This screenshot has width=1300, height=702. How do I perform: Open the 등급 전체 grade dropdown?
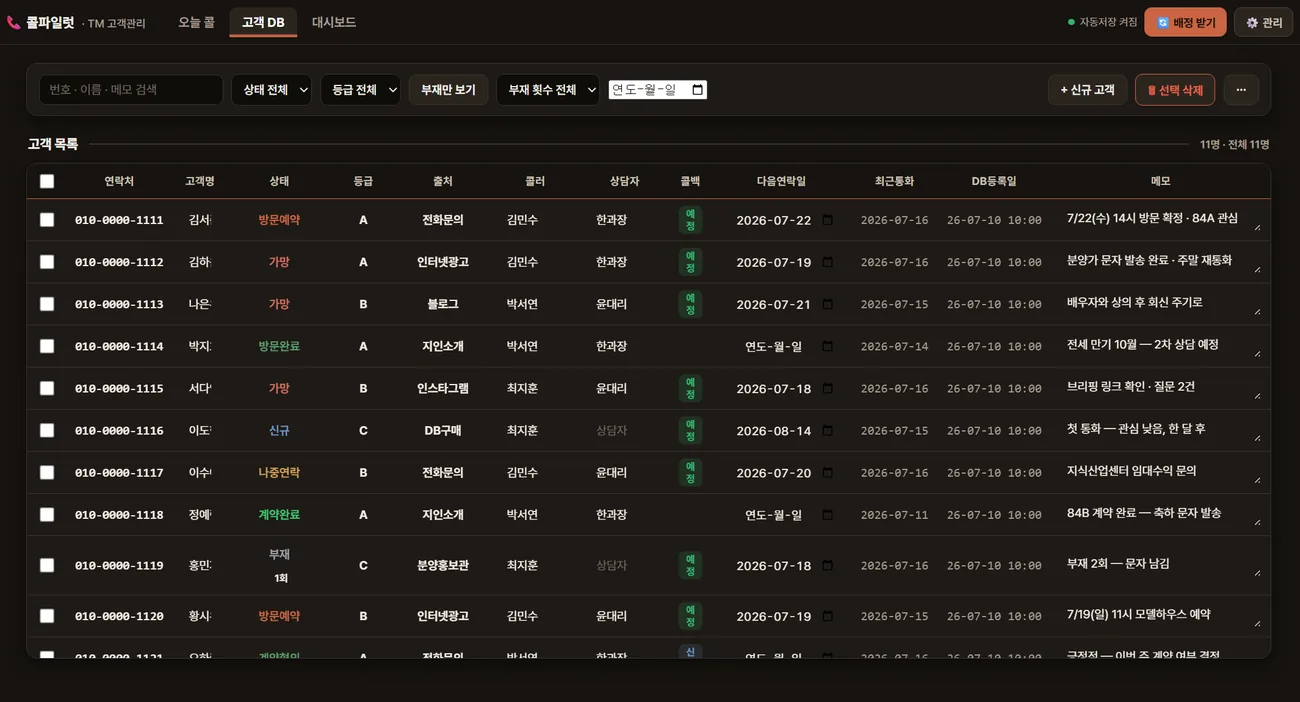click(360, 90)
